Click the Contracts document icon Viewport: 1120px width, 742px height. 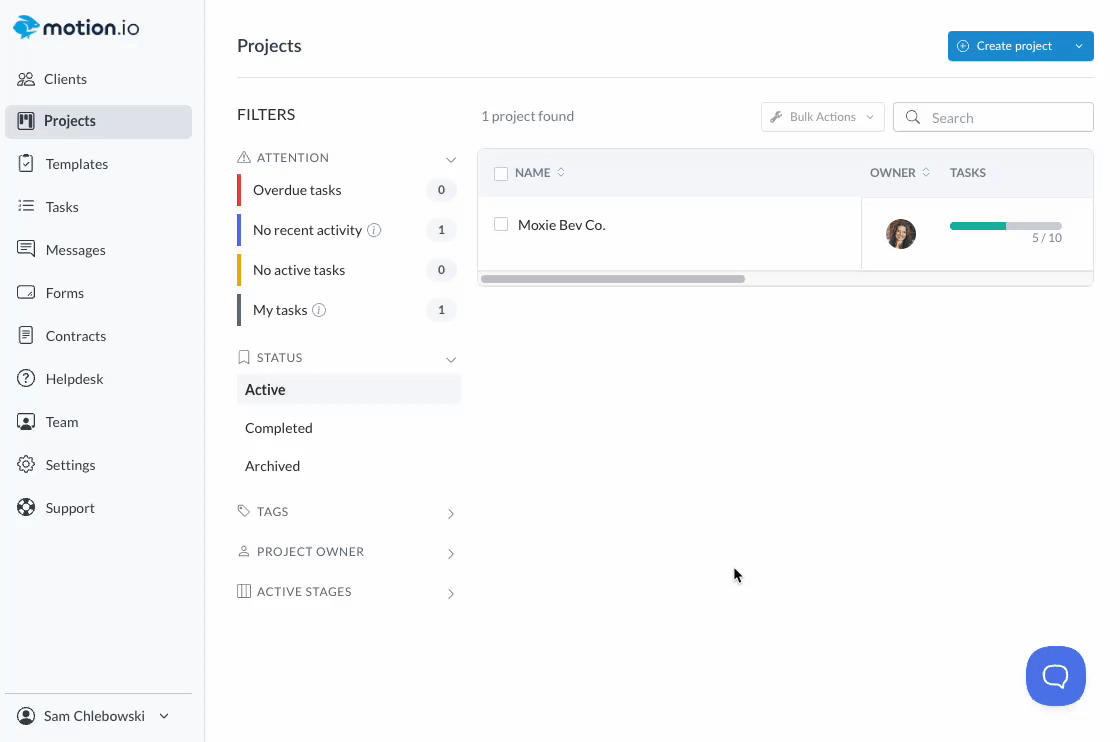coord(26,336)
